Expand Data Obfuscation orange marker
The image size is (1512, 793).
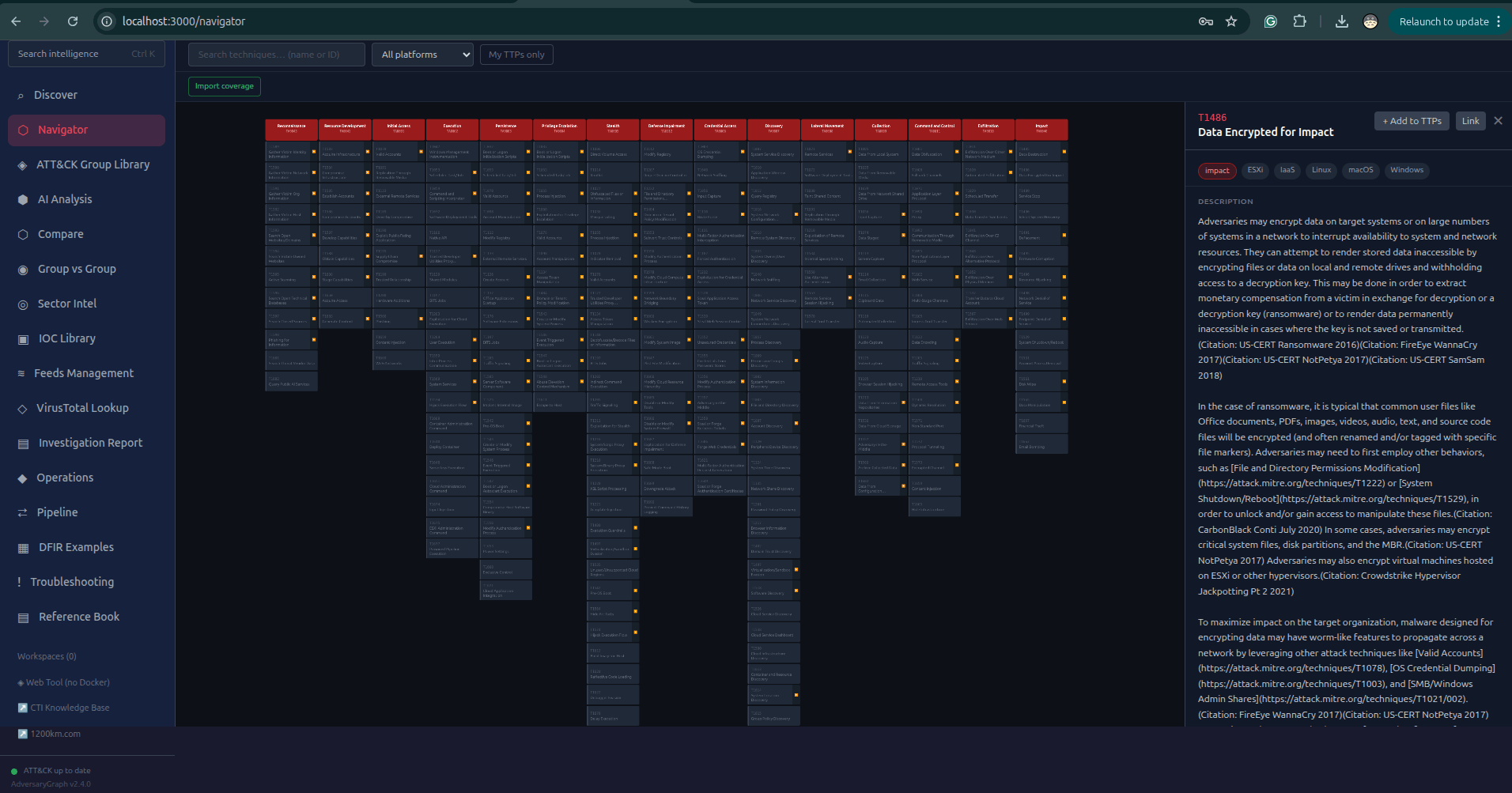pos(957,152)
